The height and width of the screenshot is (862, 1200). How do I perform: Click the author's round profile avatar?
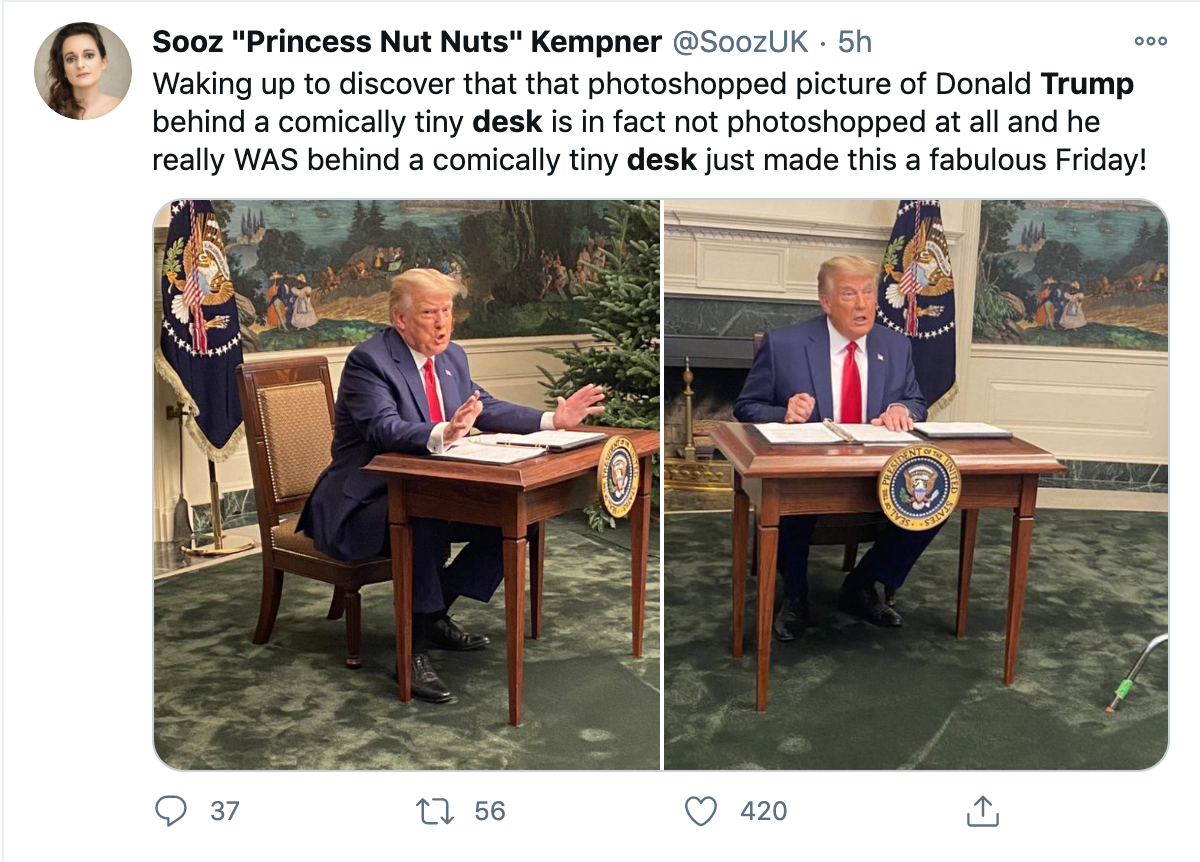point(83,70)
